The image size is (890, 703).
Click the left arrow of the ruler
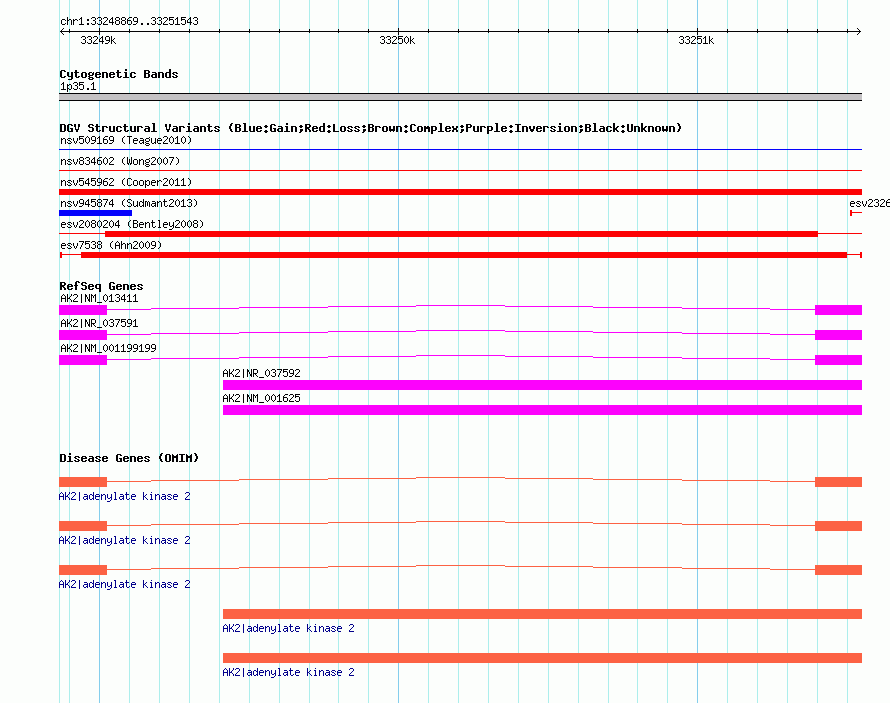(62, 32)
